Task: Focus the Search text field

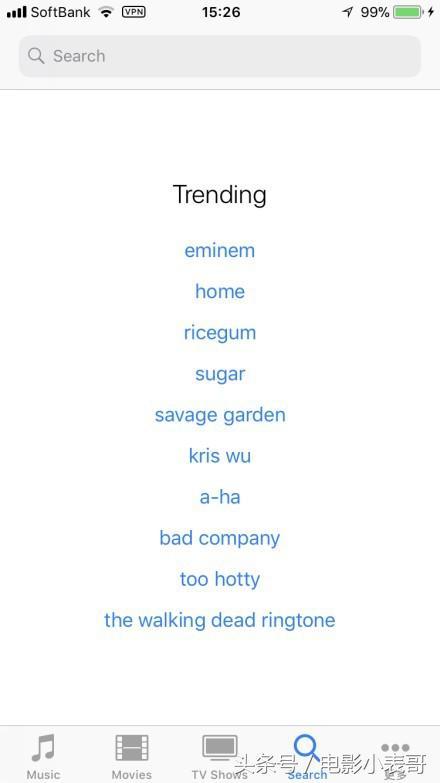Action: [x=220, y=56]
